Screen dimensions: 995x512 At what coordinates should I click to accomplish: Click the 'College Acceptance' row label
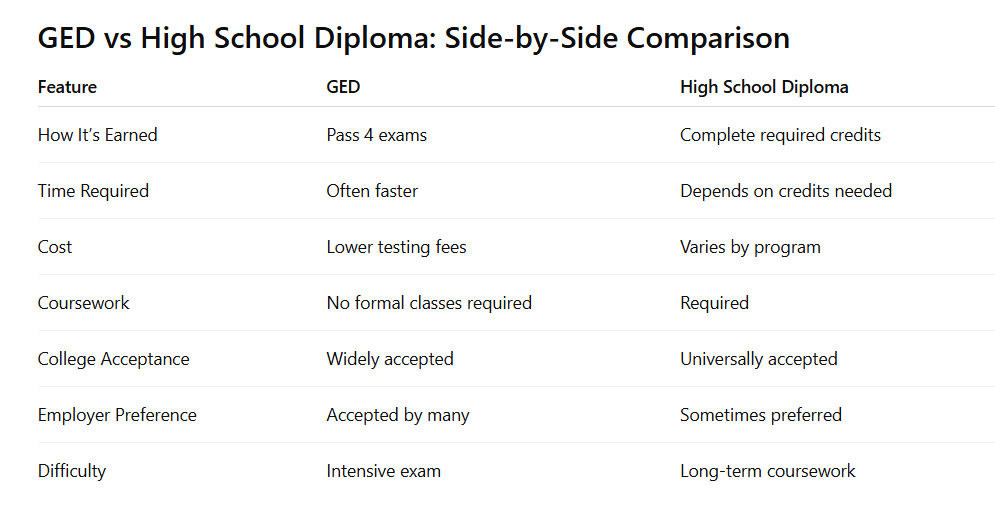pyautogui.click(x=113, y=359)
